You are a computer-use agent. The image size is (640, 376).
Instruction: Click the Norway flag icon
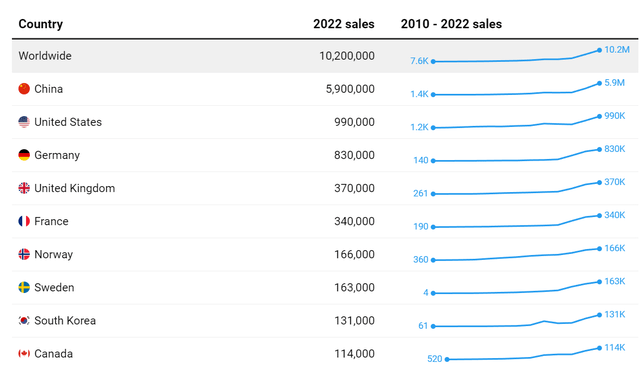pos(24,254)
